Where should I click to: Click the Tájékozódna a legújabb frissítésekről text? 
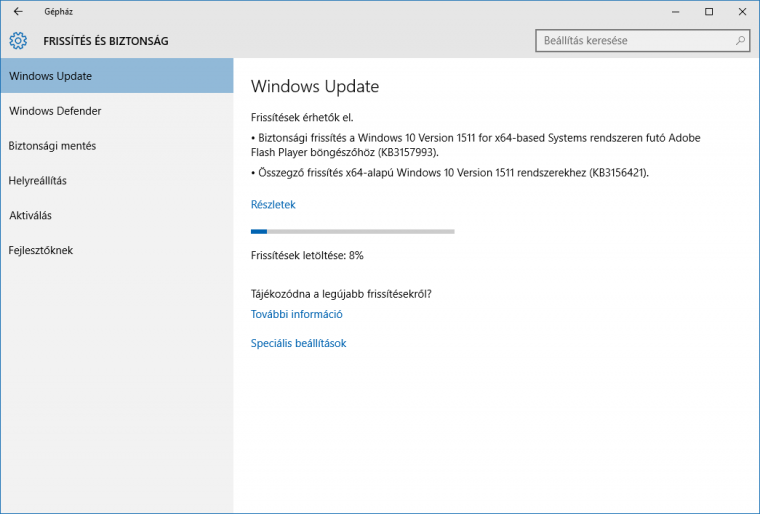point(341,294)
